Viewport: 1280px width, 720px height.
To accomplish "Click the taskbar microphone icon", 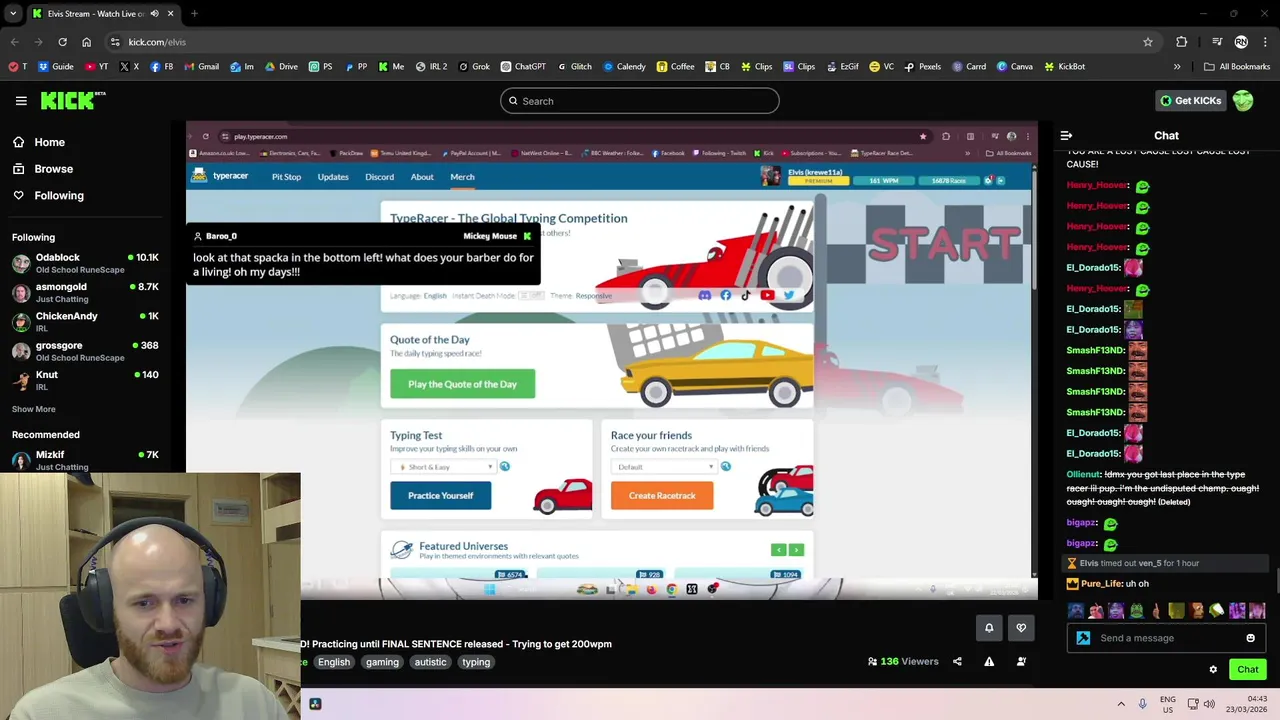I will pyautogui.click(x=1142, y=704).
